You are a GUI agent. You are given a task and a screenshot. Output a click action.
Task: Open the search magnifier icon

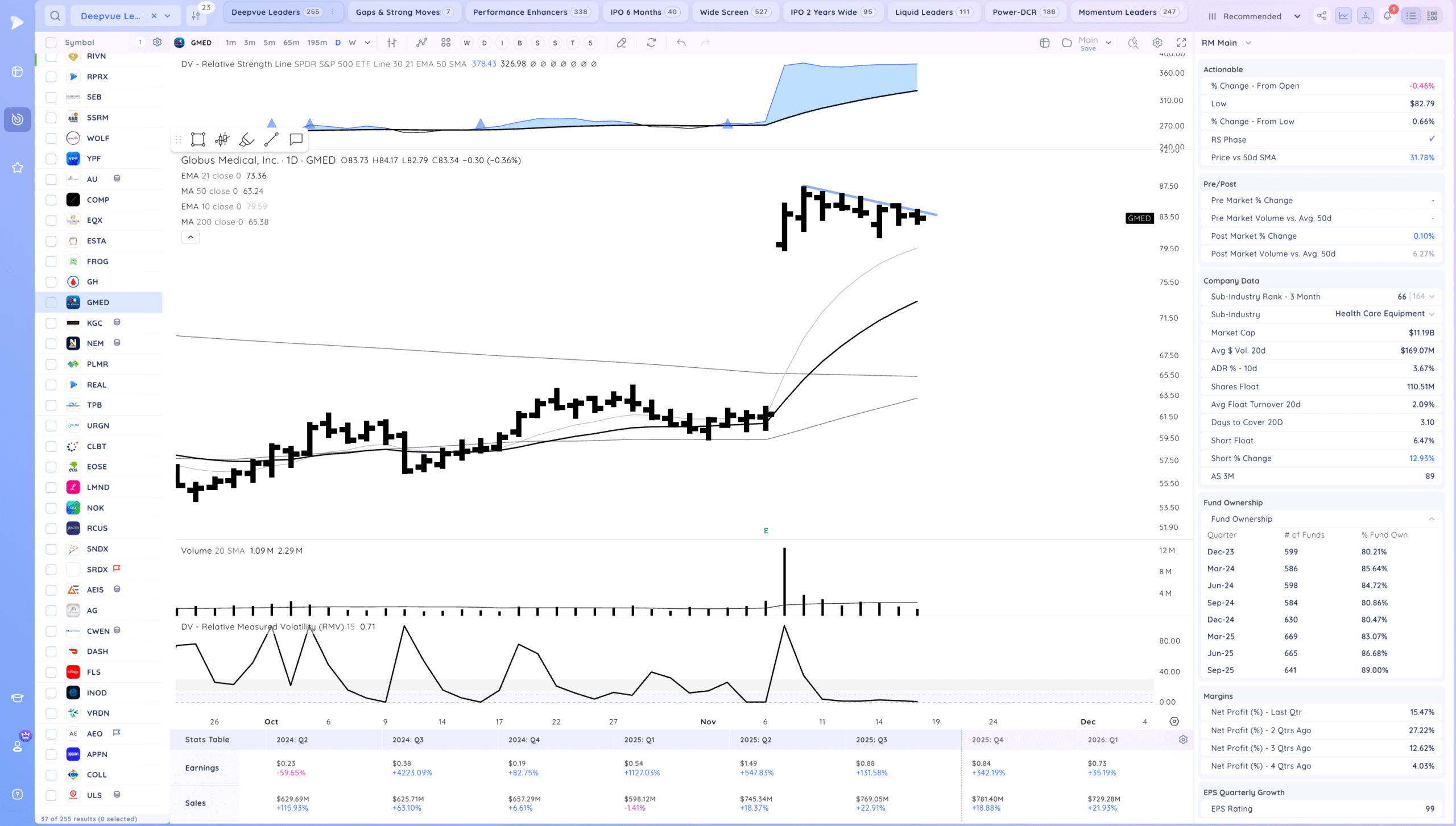point(55,16)
